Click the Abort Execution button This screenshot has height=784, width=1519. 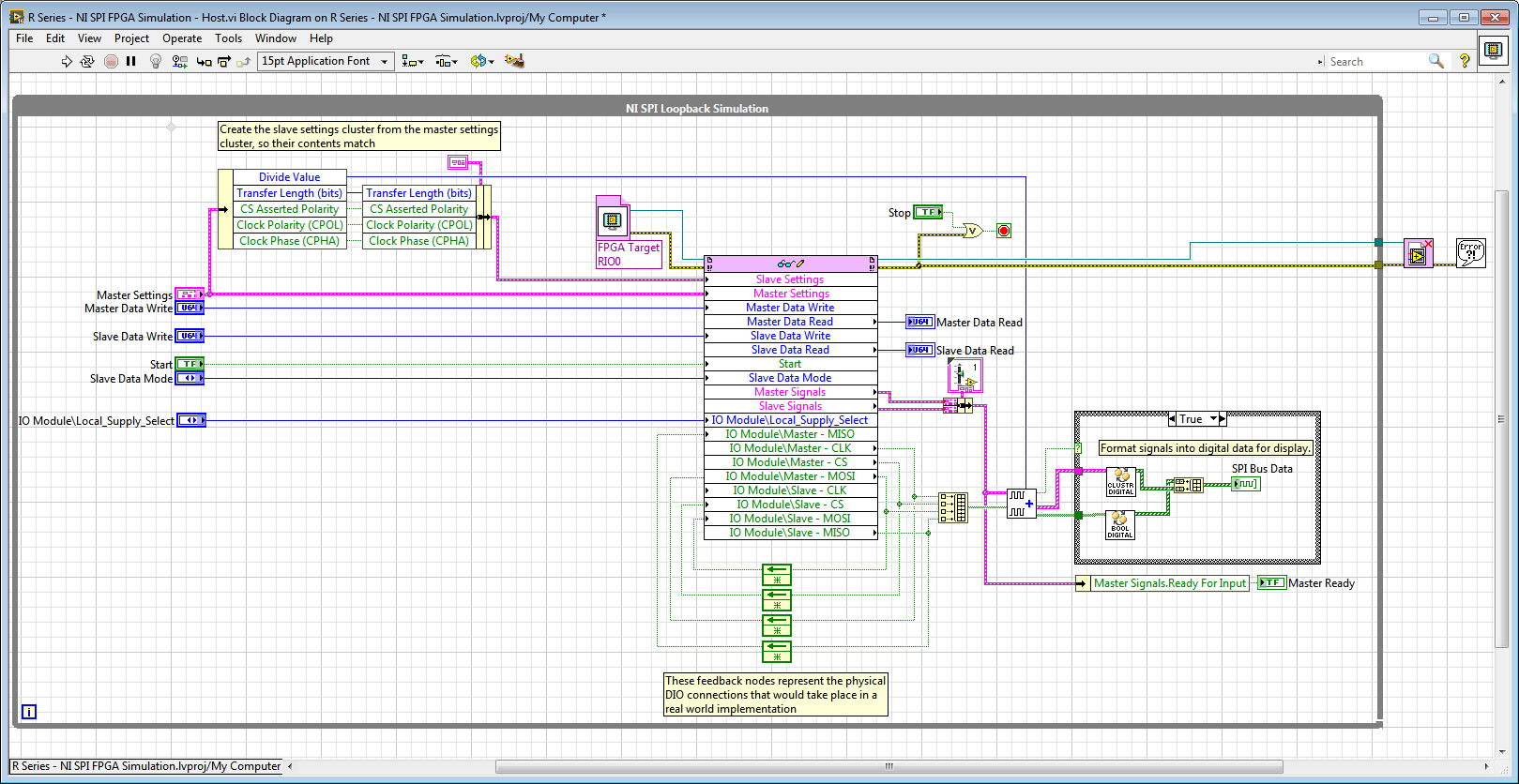pyautogui.click(x=111, y=61)
